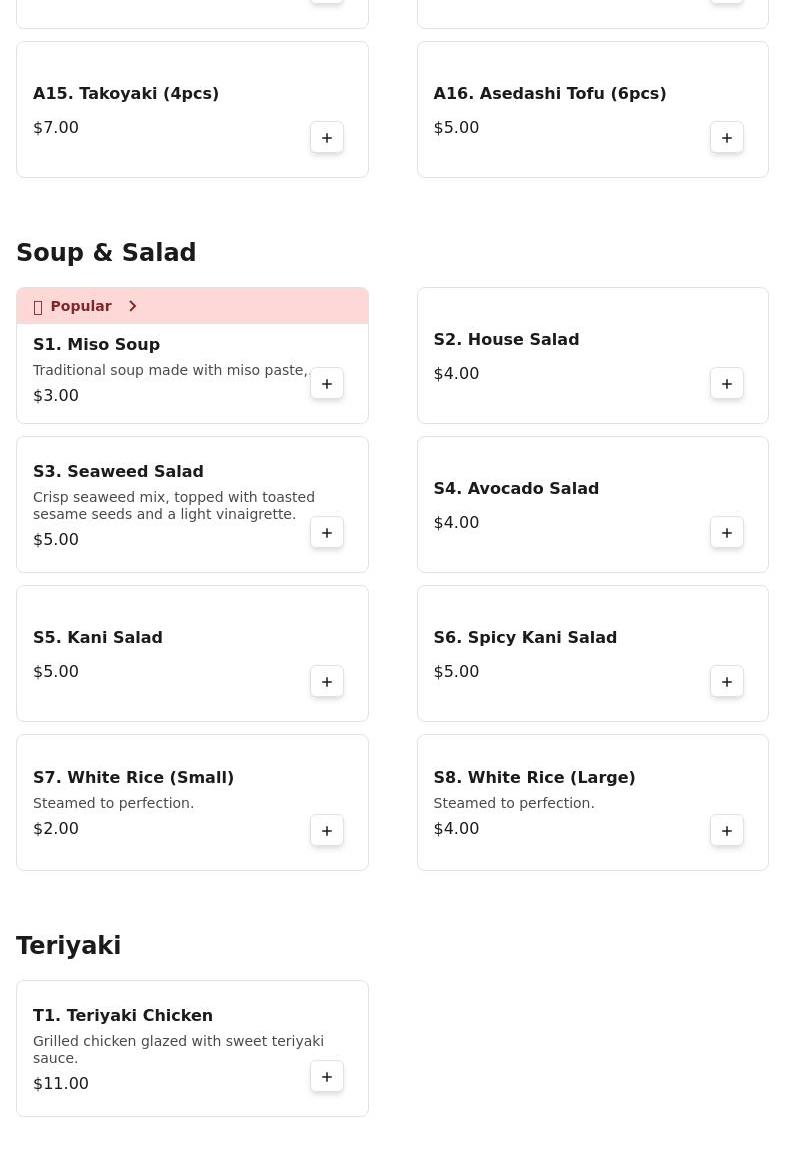Add S8 White Rice (Large)
Viewport: 785px width, 1154px height.
pyautogui.click(x=727, y=831)
